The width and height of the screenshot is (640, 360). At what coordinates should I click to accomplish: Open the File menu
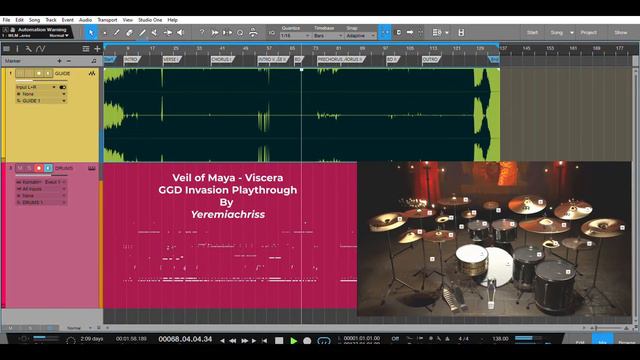[6, 20]
